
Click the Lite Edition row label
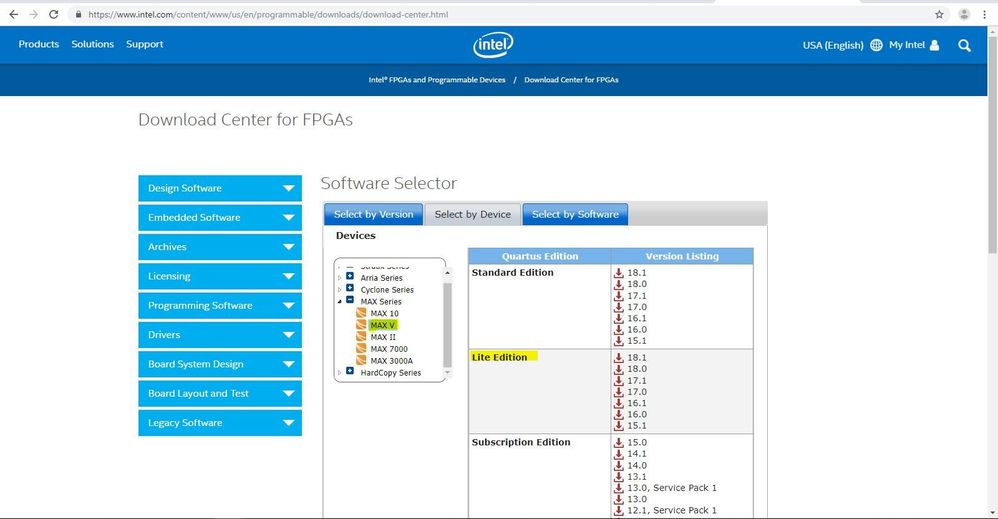pyautogui.click(x=500, y=357)
